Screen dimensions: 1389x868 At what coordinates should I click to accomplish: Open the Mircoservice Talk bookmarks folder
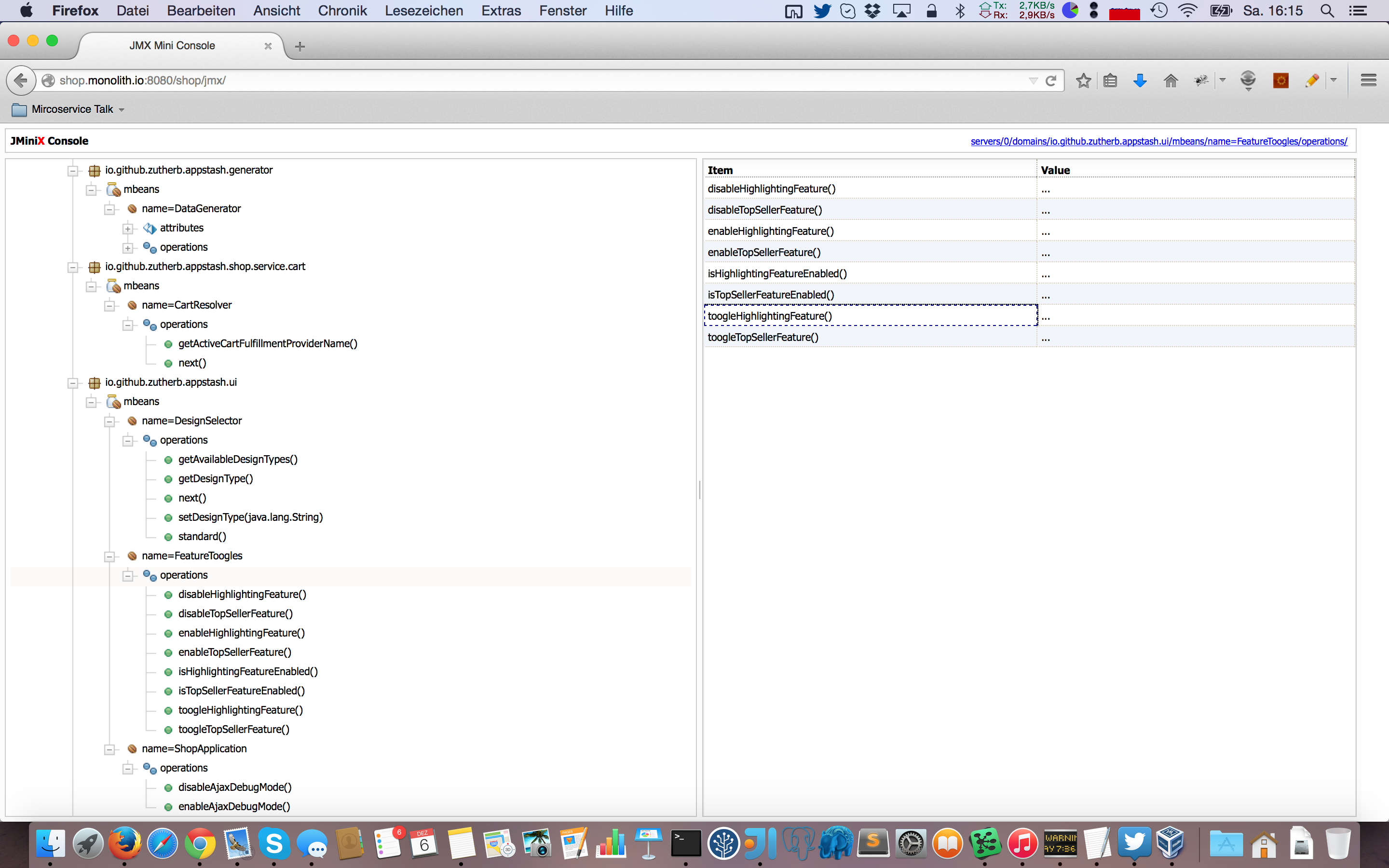point(72,109)
